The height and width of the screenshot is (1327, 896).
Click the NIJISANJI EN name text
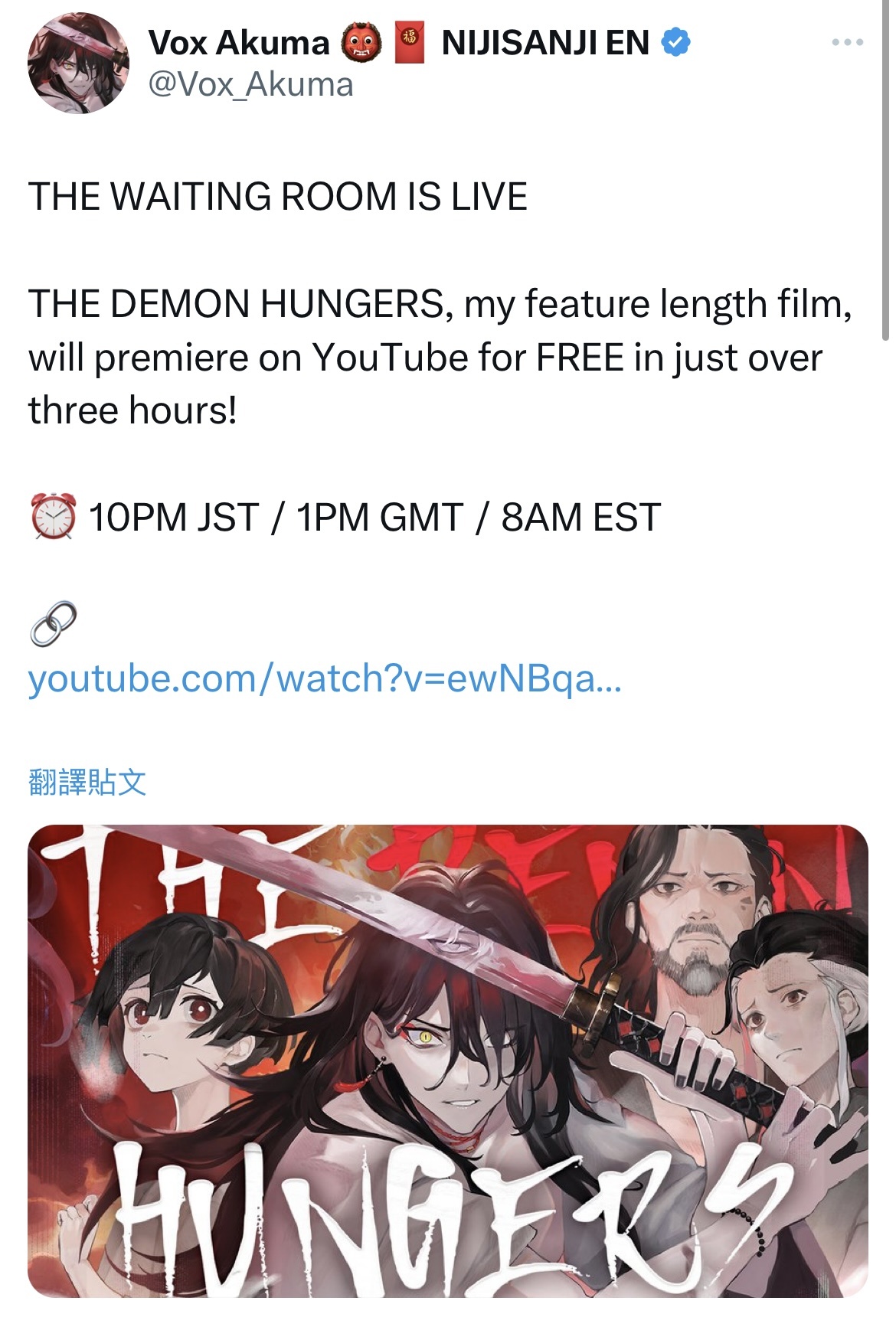coord(545,43)
